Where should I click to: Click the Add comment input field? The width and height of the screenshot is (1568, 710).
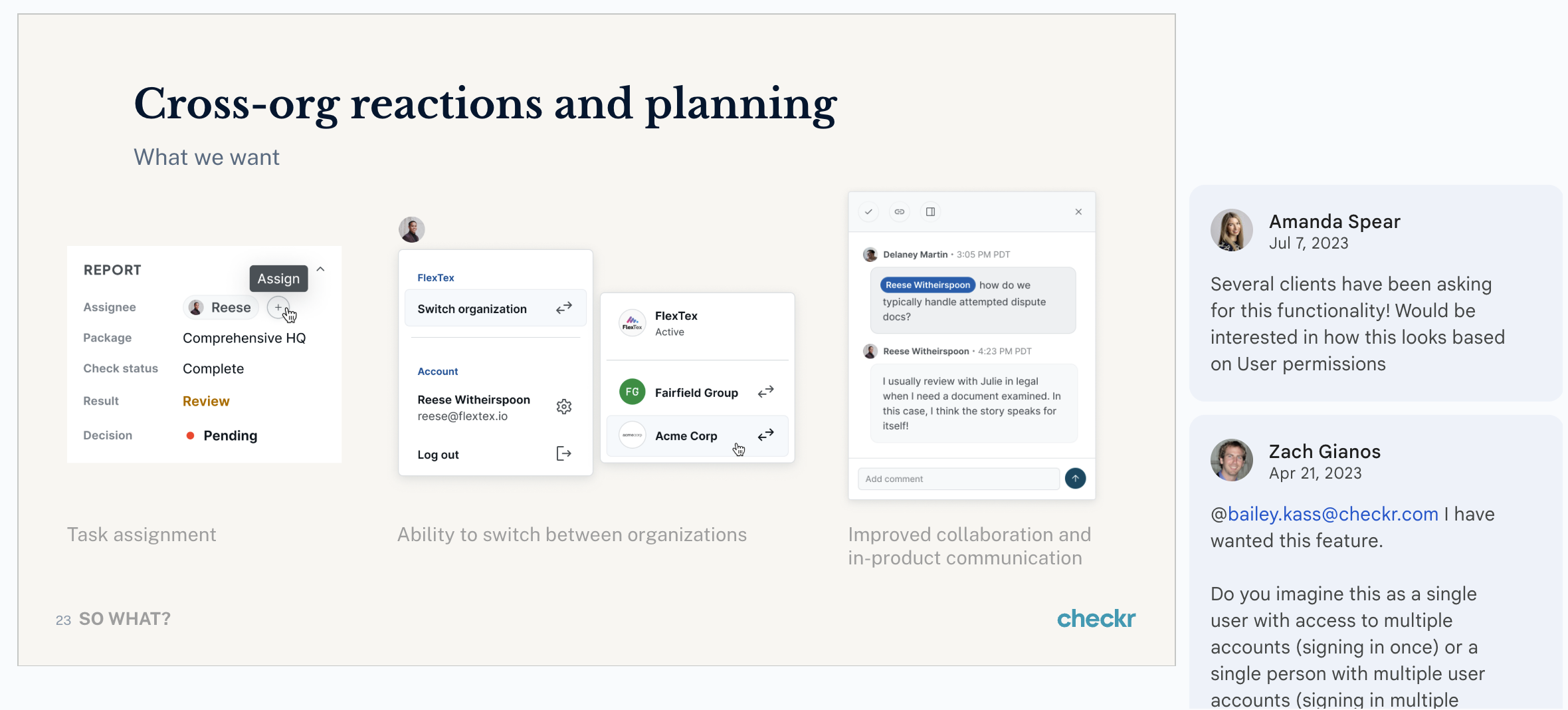point(958,479)
